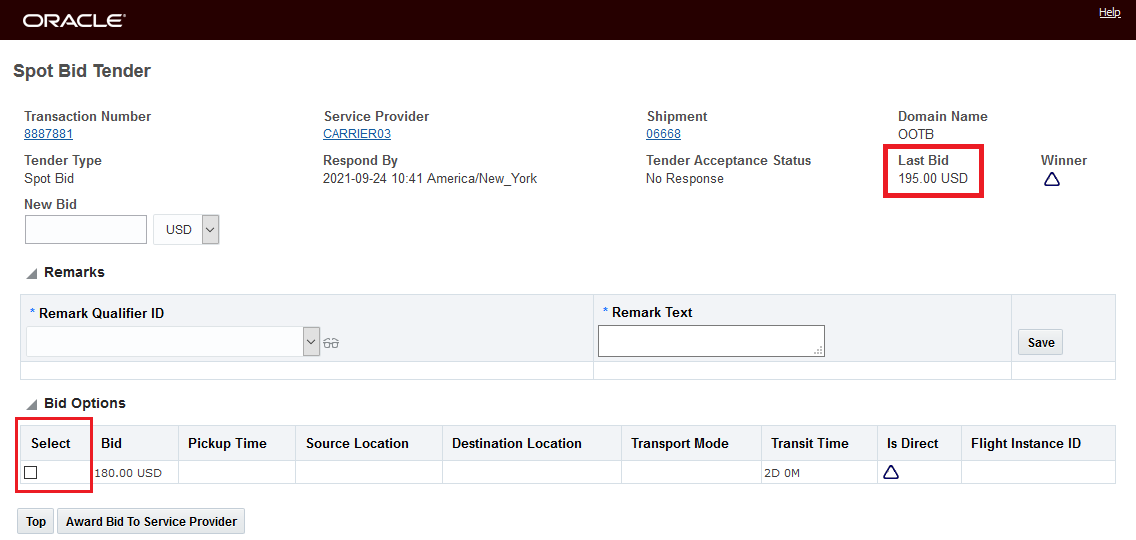The image size is (1136, 540).
Task: Save the remark
Action: (1040, 342)
